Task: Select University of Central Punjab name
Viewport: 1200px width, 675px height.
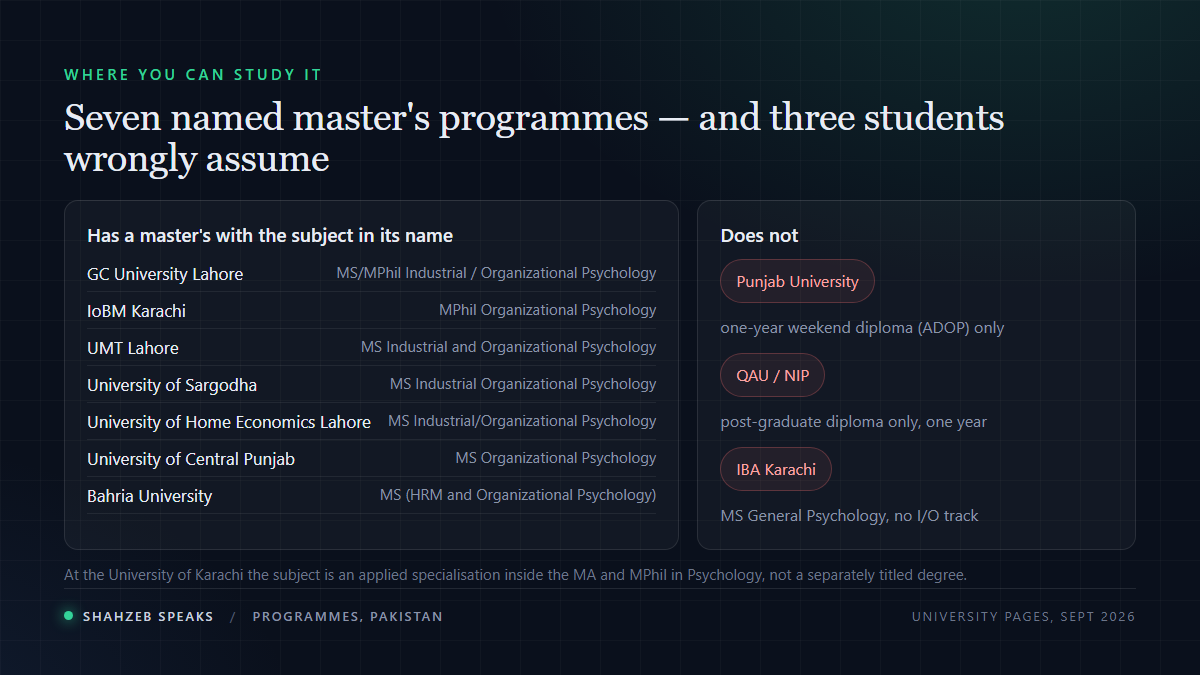Action: point(191,459)
